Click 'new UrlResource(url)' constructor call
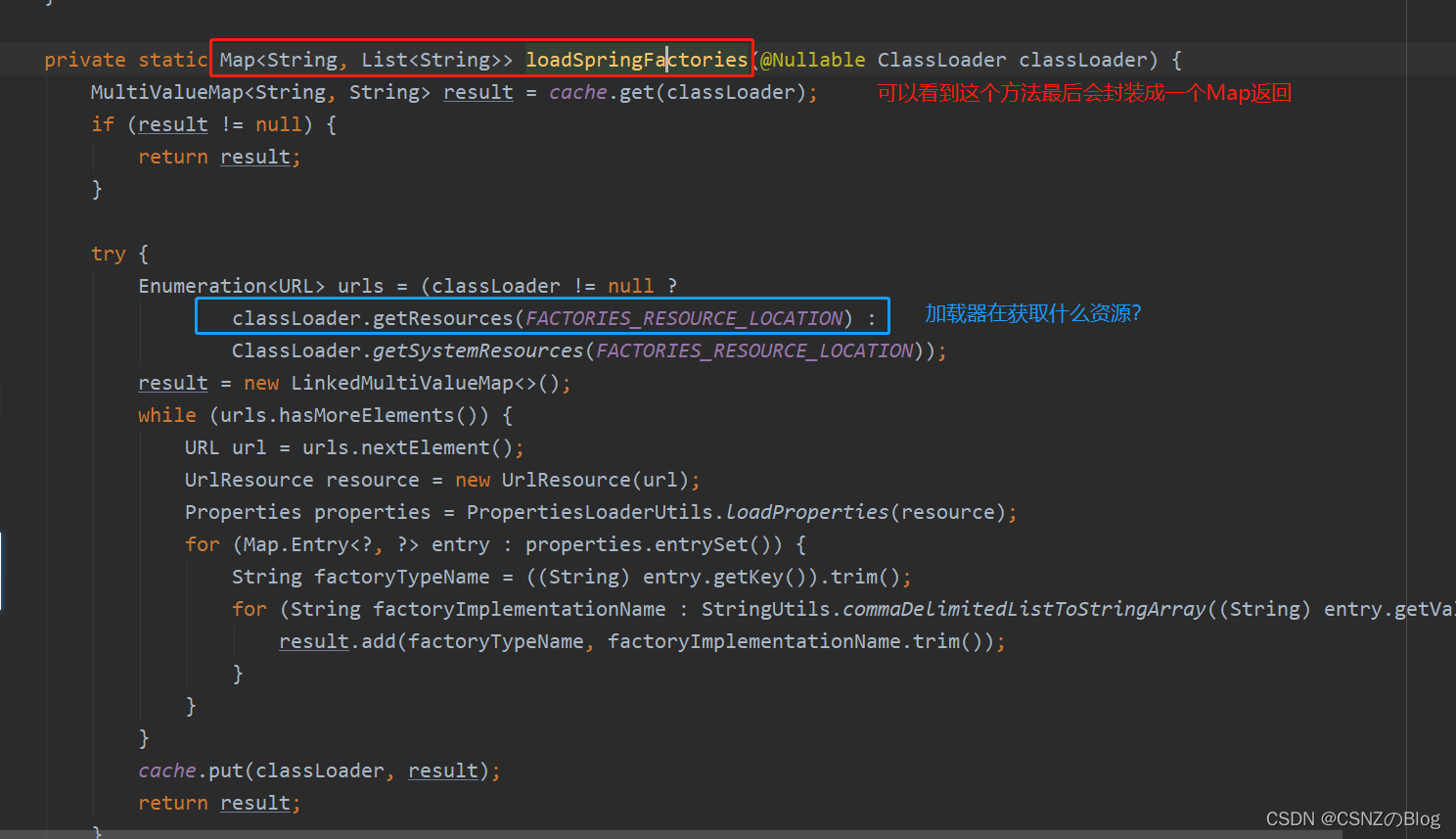This screenshot has width=1456, height=839. tap(572, 480)
